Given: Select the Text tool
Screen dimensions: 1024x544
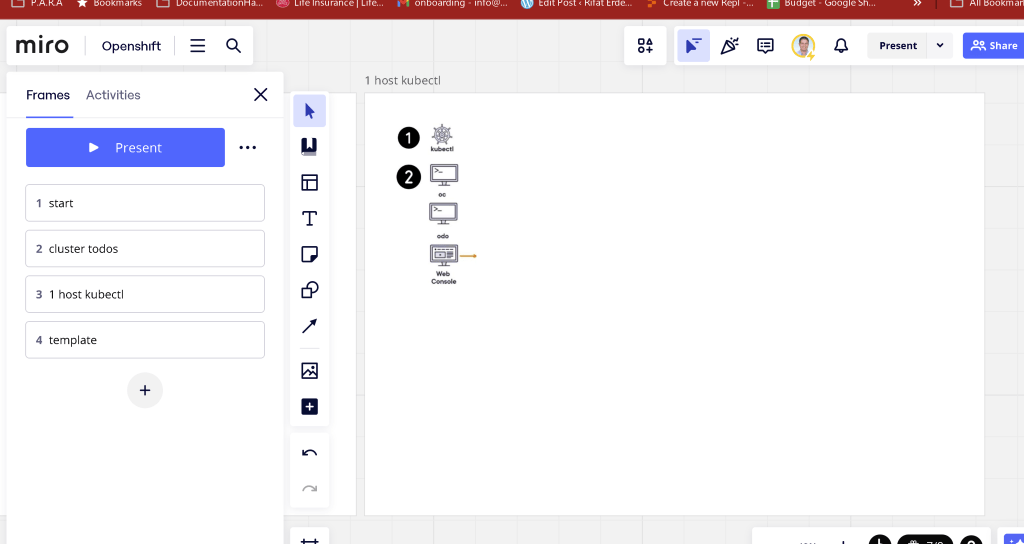Looking at the screenshot, I should 310,218.
